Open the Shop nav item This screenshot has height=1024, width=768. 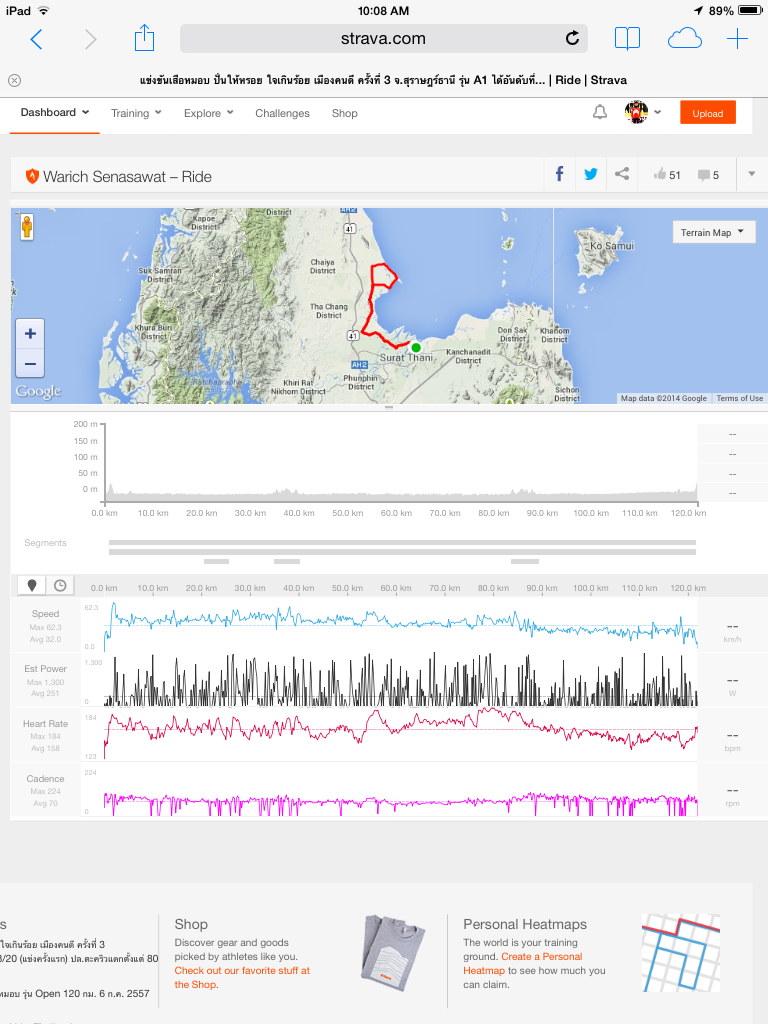[x=344, y=113]
